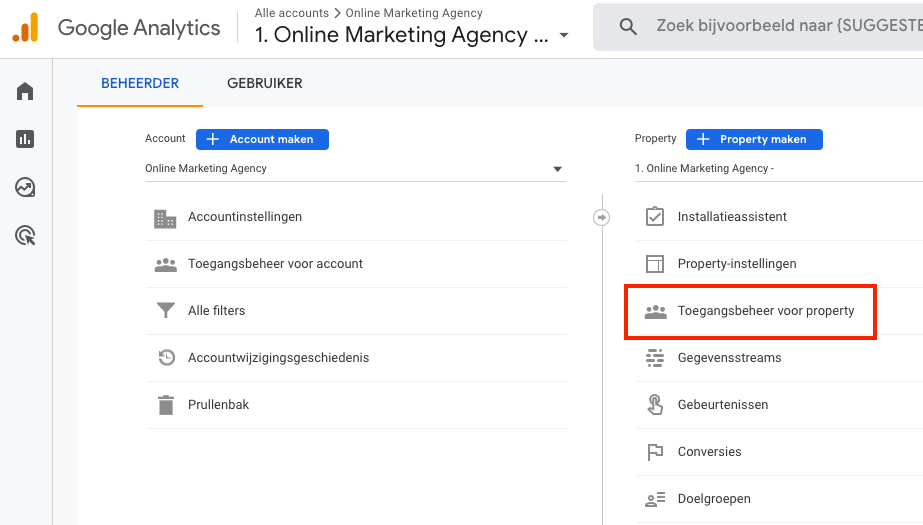Open the property selector dropdown in header
This screenshot has height=525, width=923.
(564, 35)
